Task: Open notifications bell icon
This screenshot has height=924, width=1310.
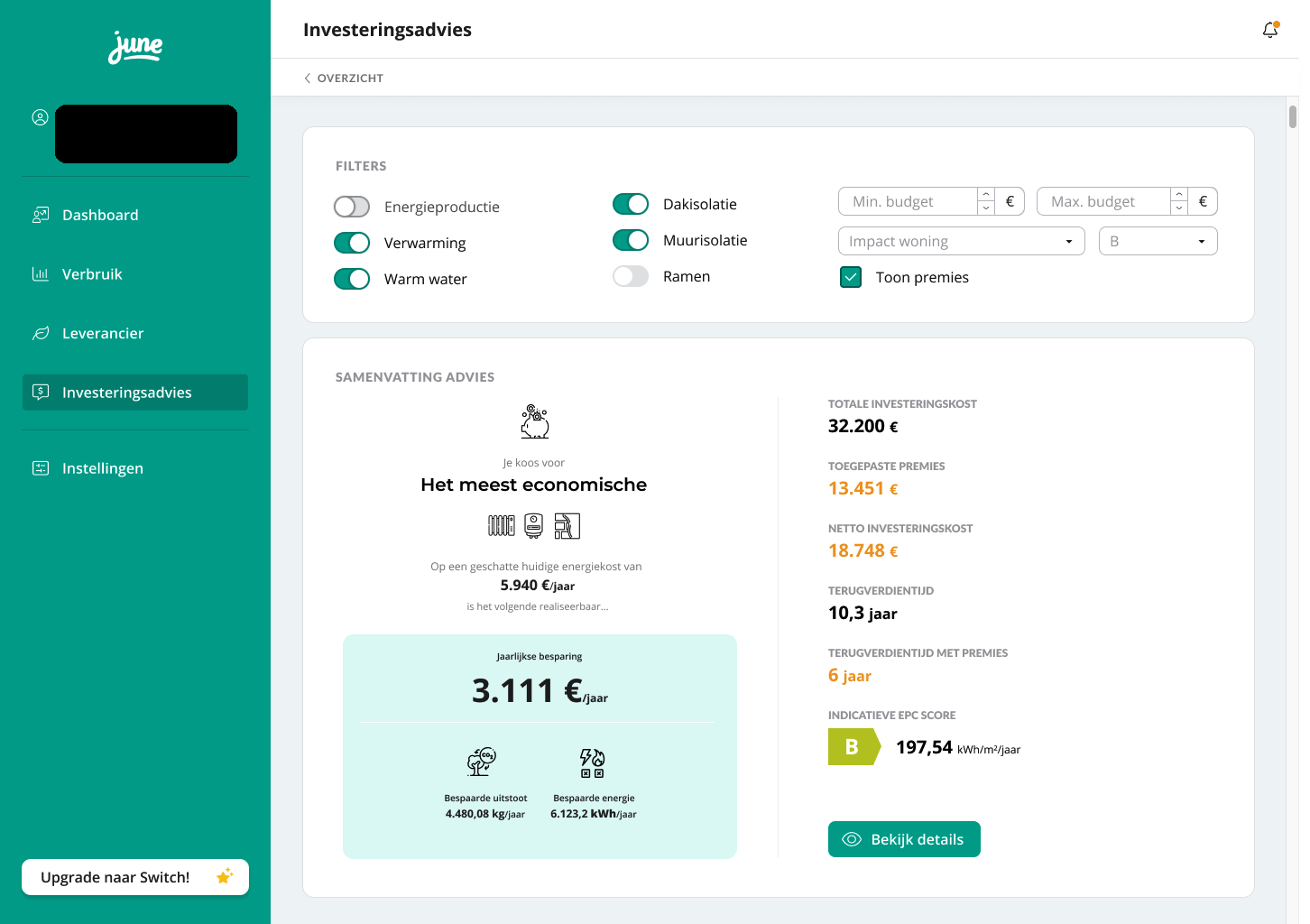Action: [1270, 30]
